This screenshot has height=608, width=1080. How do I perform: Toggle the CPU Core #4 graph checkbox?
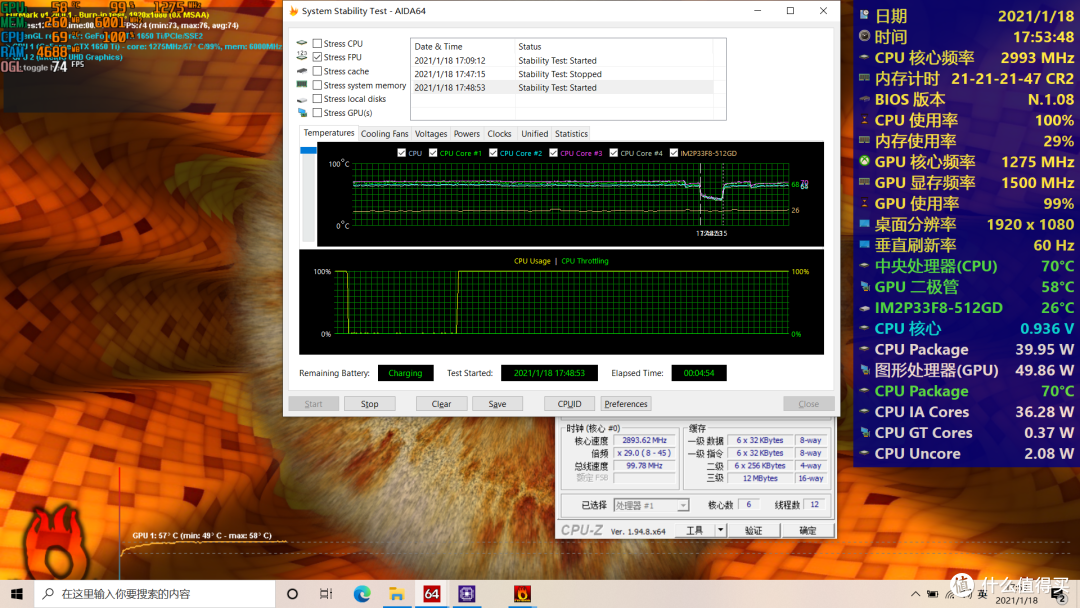614,153
